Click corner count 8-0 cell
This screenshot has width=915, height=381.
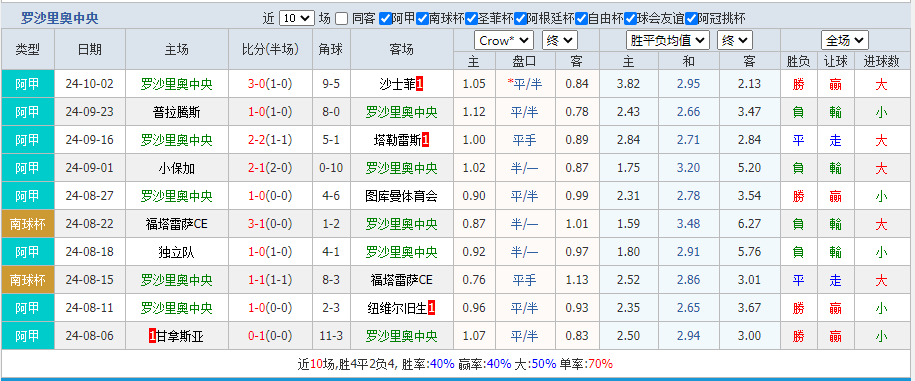coord(331,112)
